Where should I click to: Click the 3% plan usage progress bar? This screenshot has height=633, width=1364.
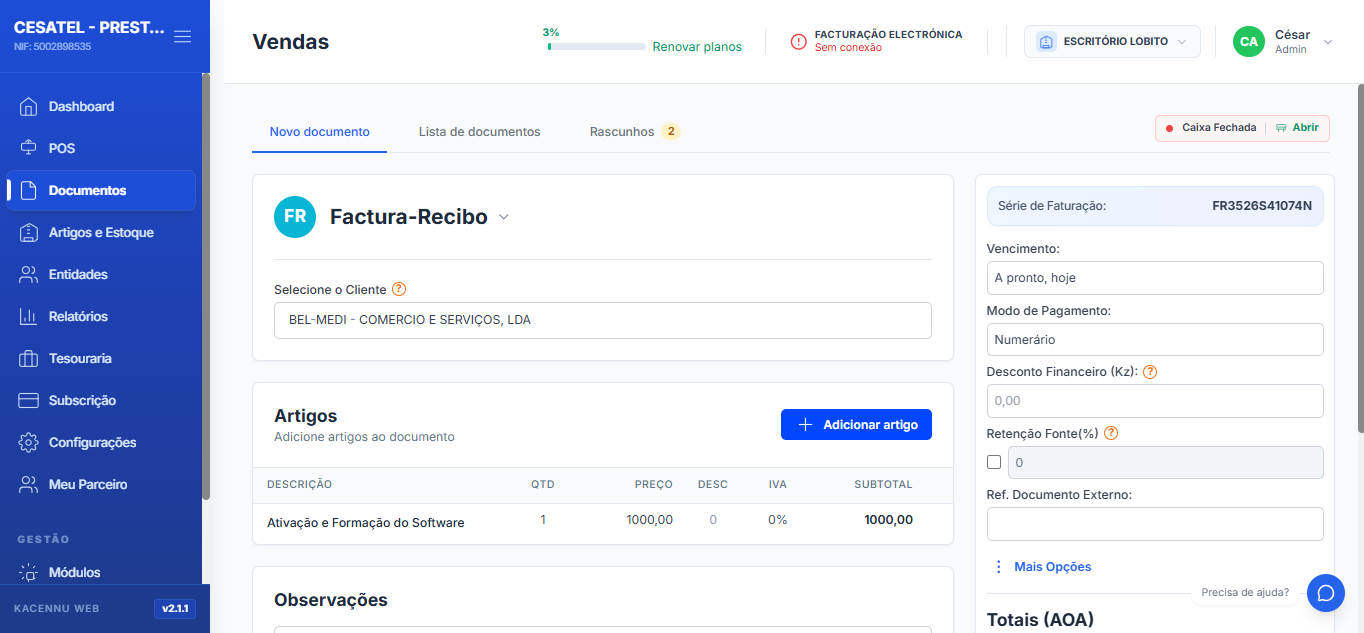(596, 46)
